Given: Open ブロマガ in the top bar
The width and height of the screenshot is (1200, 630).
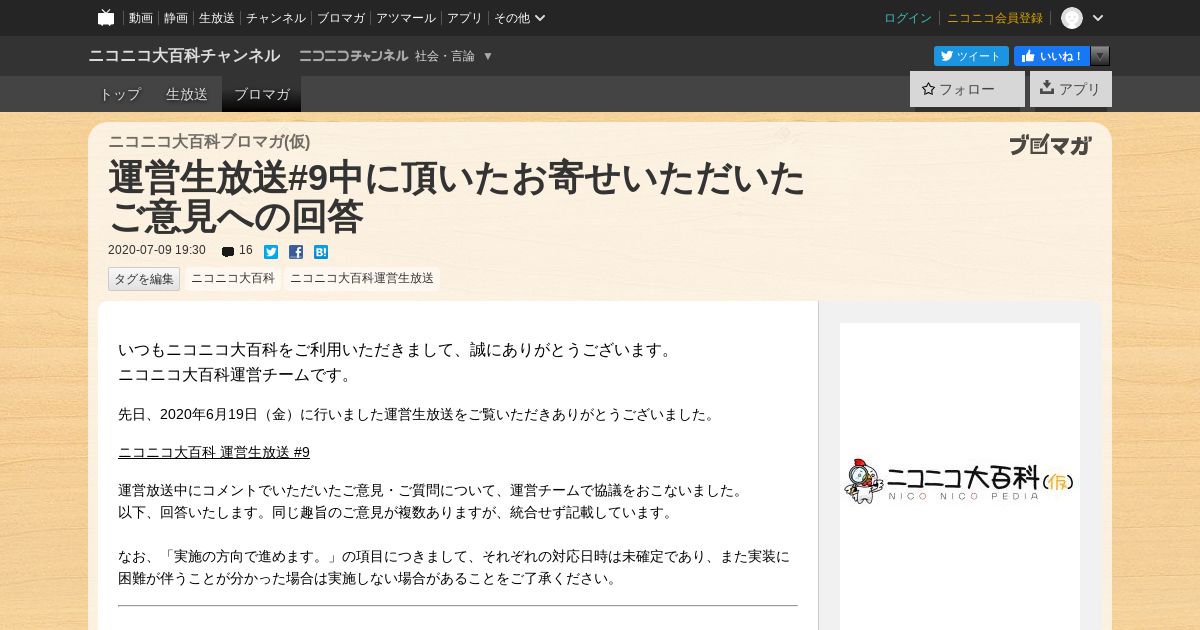Looking at the screenshot, I should coord(341,18).
